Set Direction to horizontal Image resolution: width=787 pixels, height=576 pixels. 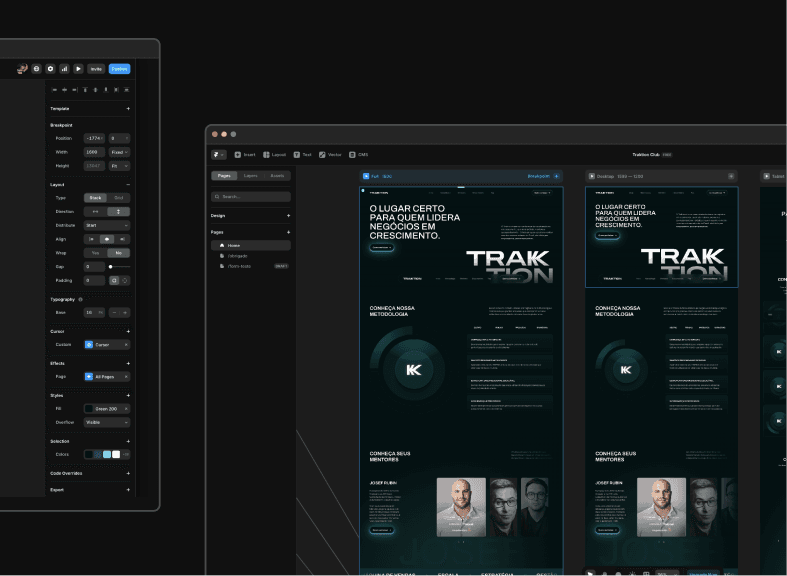95,212
